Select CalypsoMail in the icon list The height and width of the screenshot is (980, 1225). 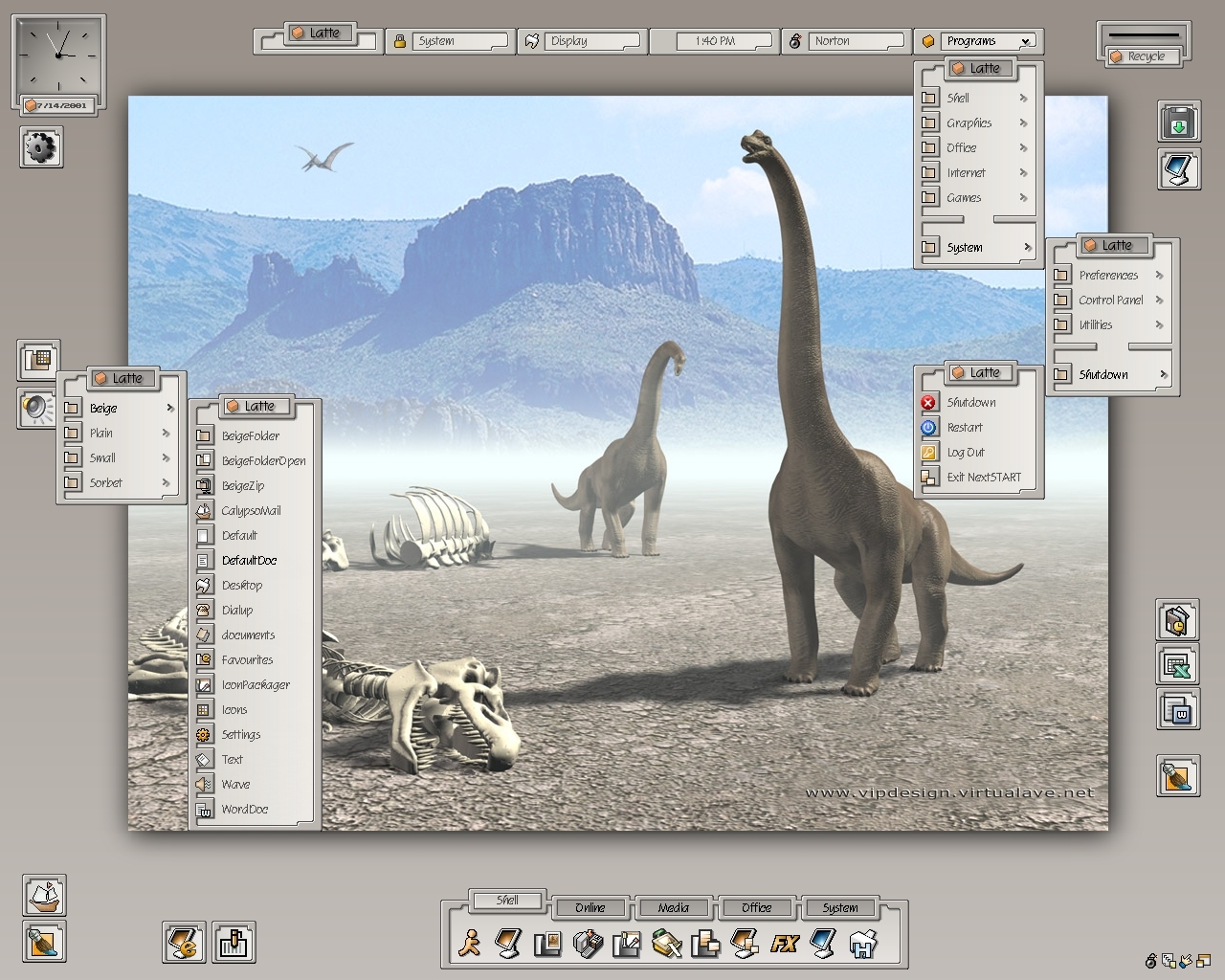(254, 510)
